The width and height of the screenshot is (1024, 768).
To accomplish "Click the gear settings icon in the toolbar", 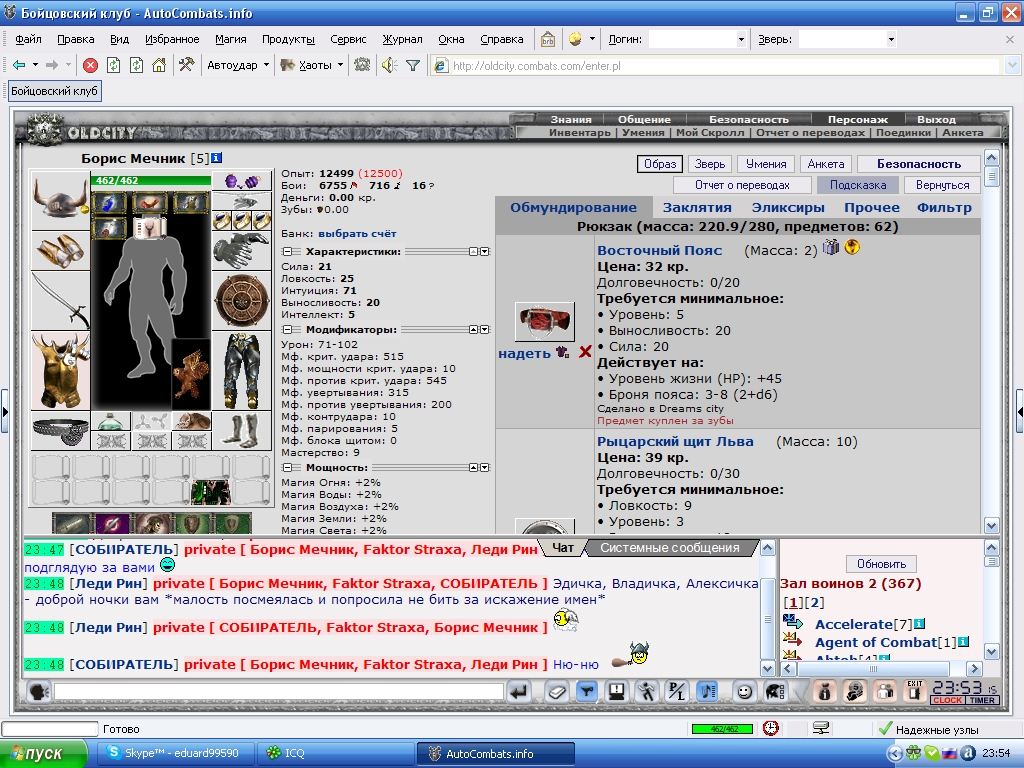I will [362, 65].
